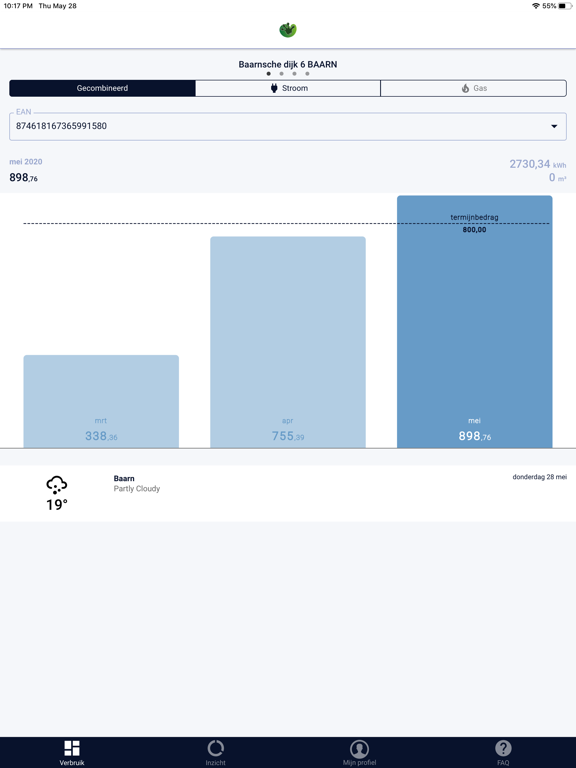Select the mei bar 898,76
This screenshot has height=768, width=576.
tap(475, 322)
